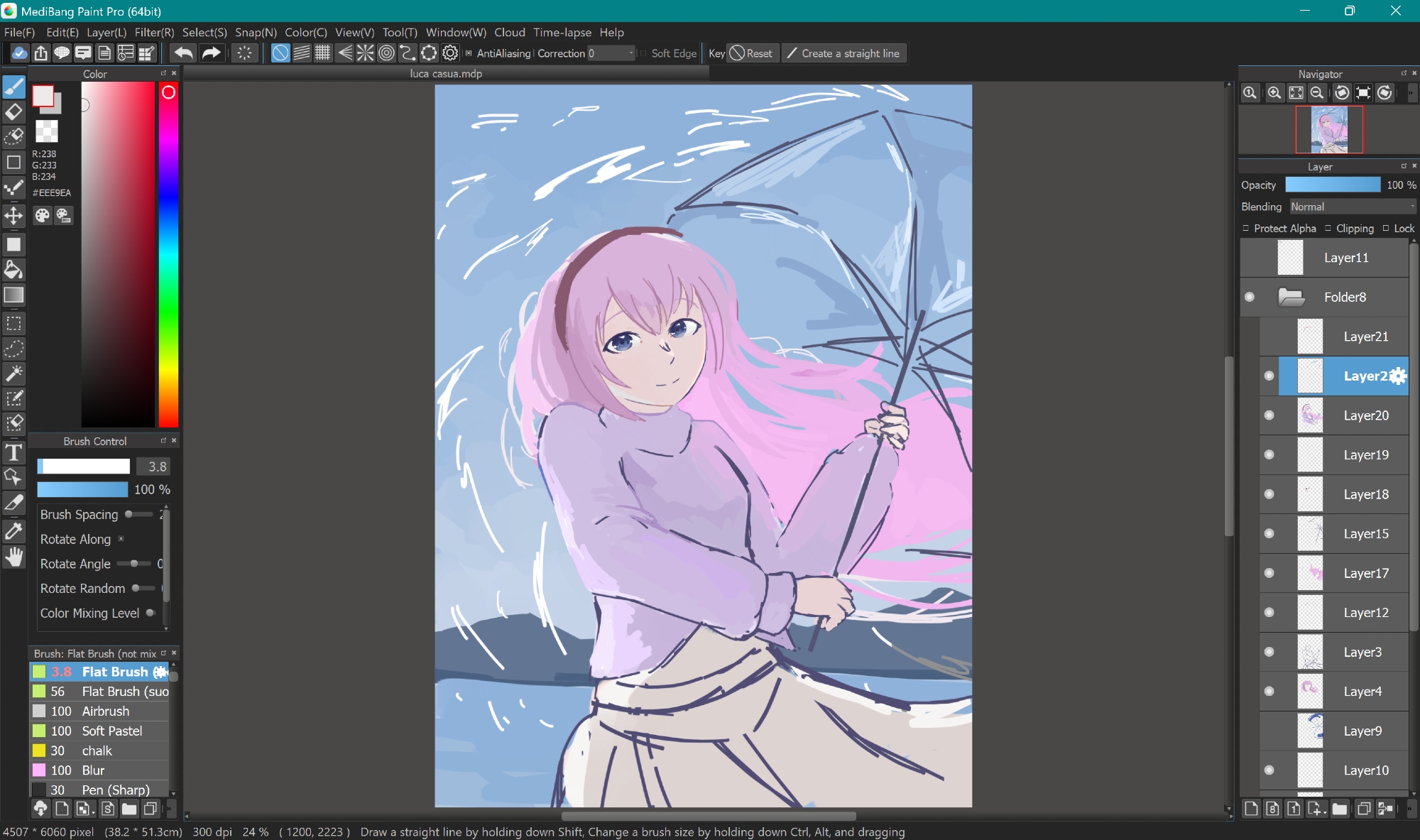The image size is (1420, 840).
Task: Enable the grid snap icon
Action: click(323, 53)
